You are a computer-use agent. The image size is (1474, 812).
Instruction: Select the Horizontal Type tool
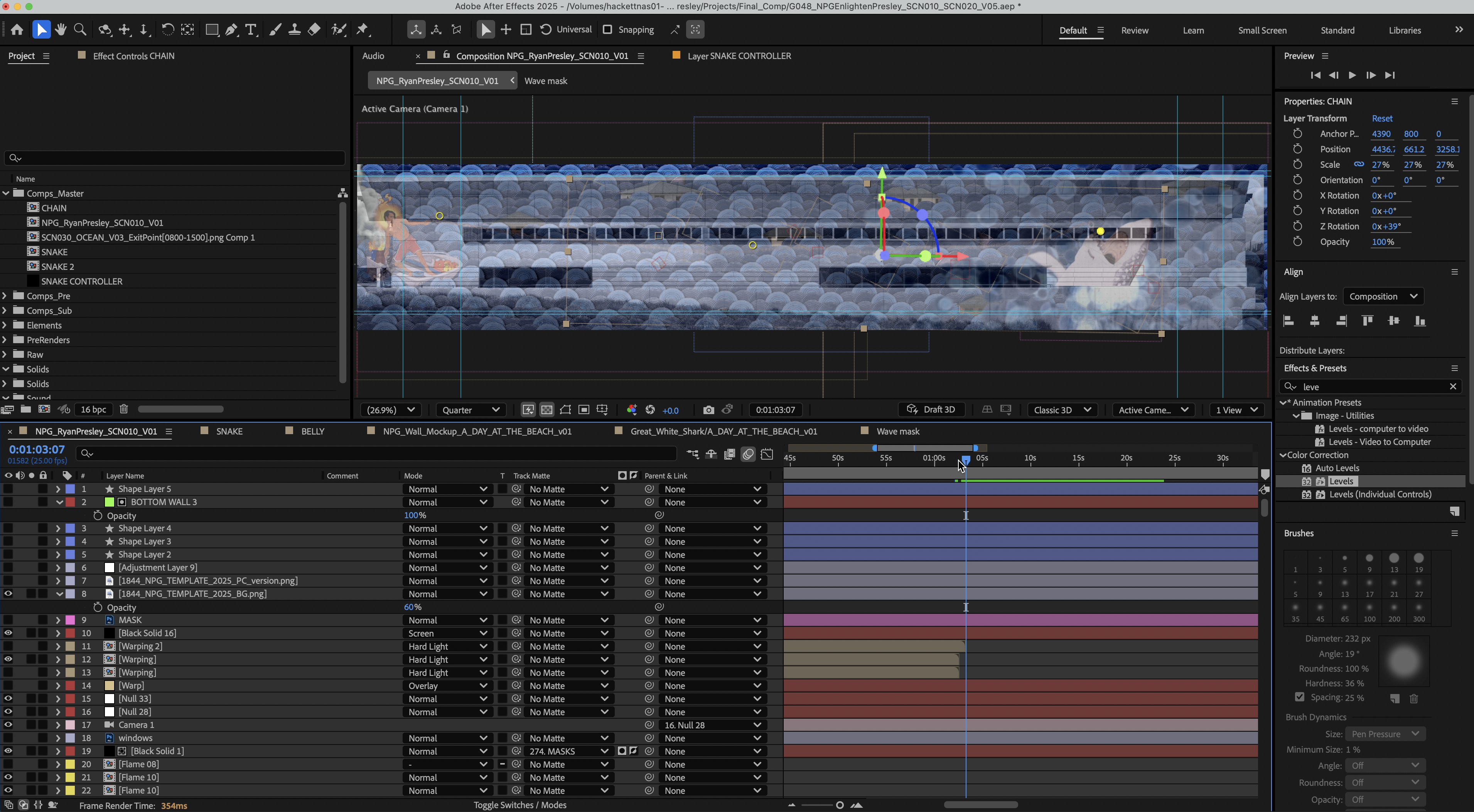click(x=251, y=29)
